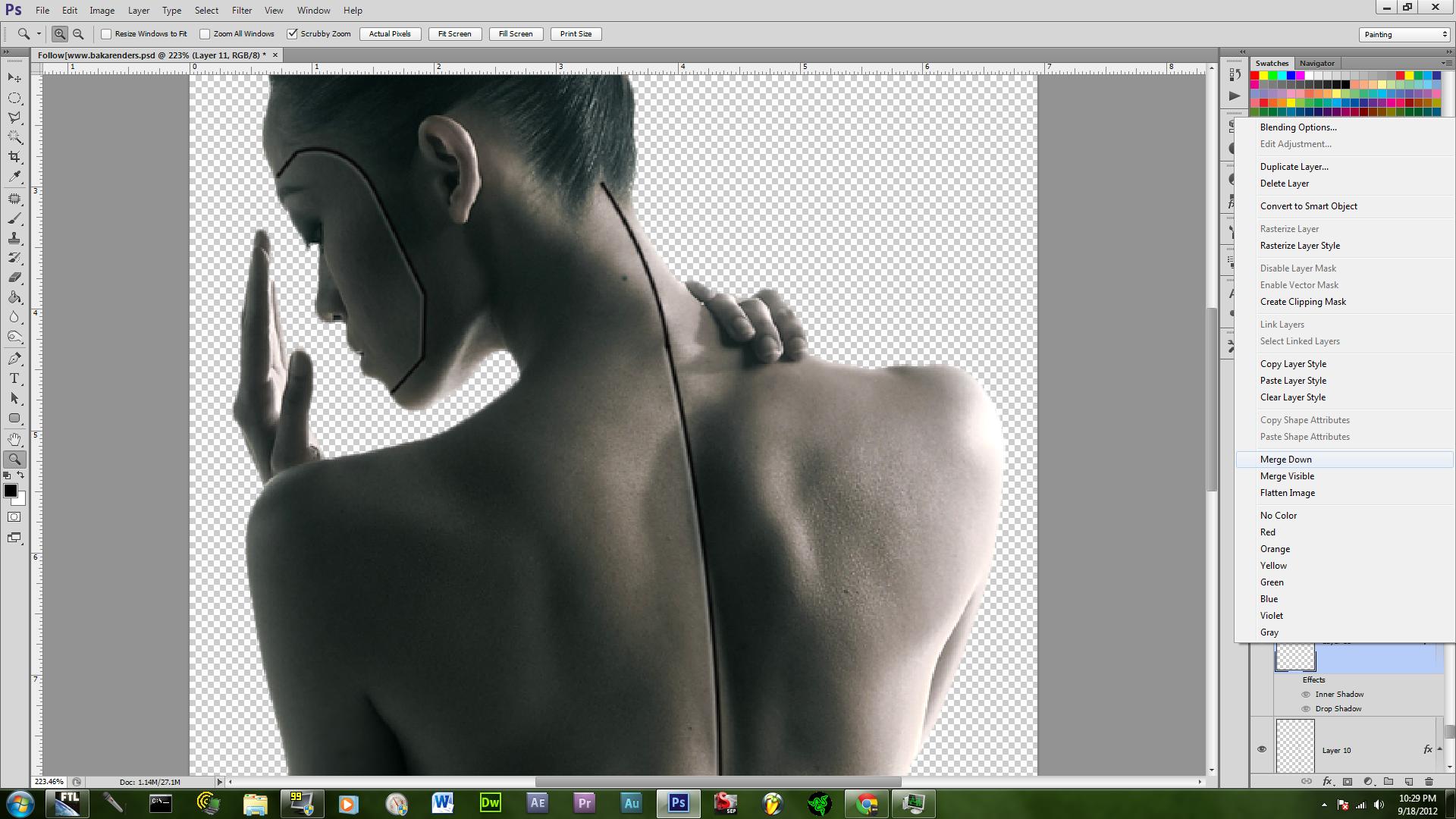
Task: Open the Layer menu
Action: coord(138,11)
